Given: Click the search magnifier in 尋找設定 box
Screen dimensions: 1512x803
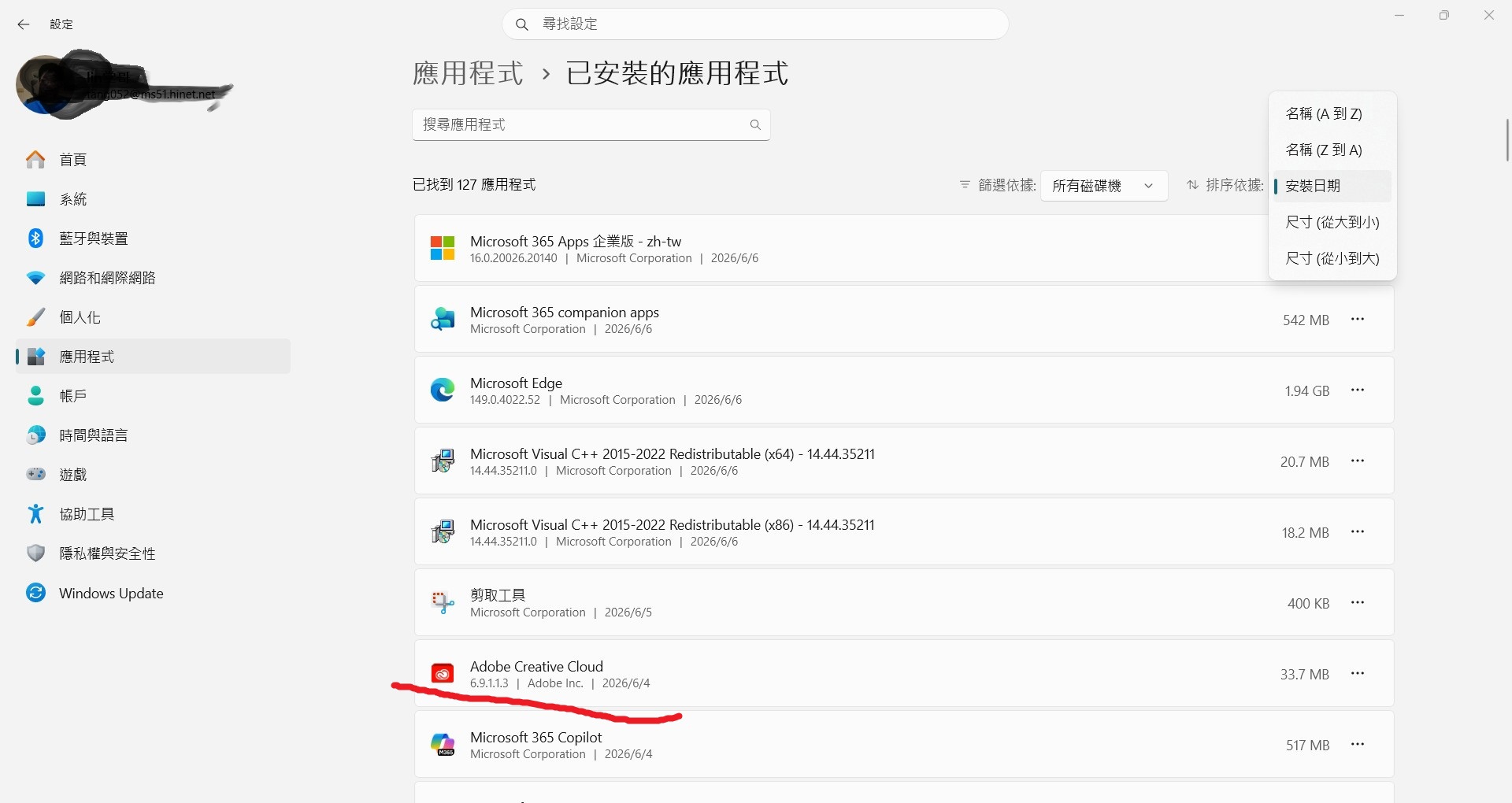Looking at the screenshot, I should (x=521, y=24).
